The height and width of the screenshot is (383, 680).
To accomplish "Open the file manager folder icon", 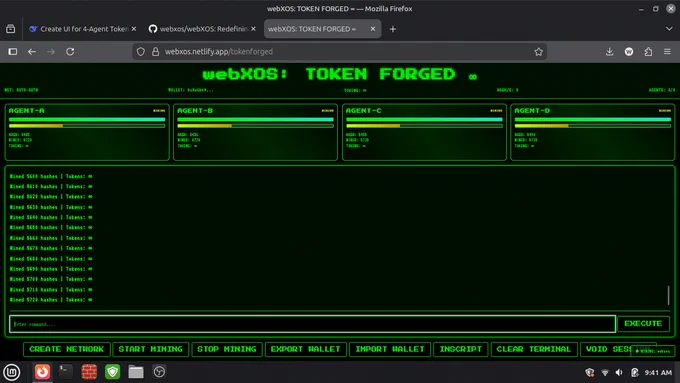I will pyautogui.click(x=136, y=372).
